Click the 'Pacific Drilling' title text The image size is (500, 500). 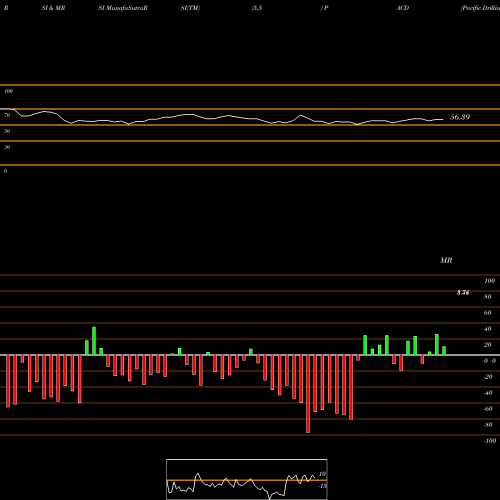(480, 8)
